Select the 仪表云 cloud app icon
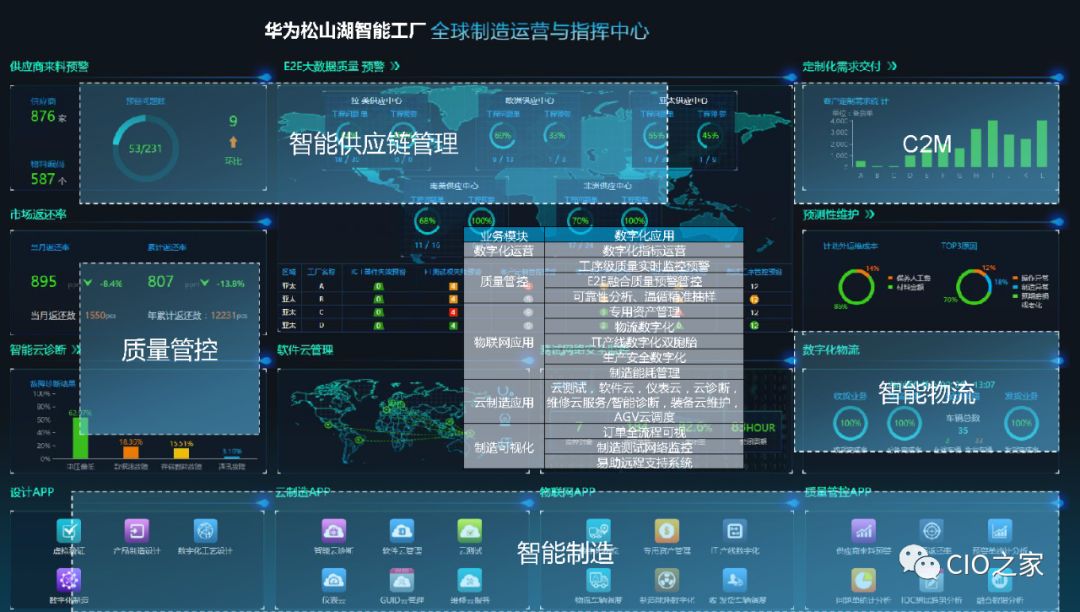The image size is (1080, 612). [333, 580]
